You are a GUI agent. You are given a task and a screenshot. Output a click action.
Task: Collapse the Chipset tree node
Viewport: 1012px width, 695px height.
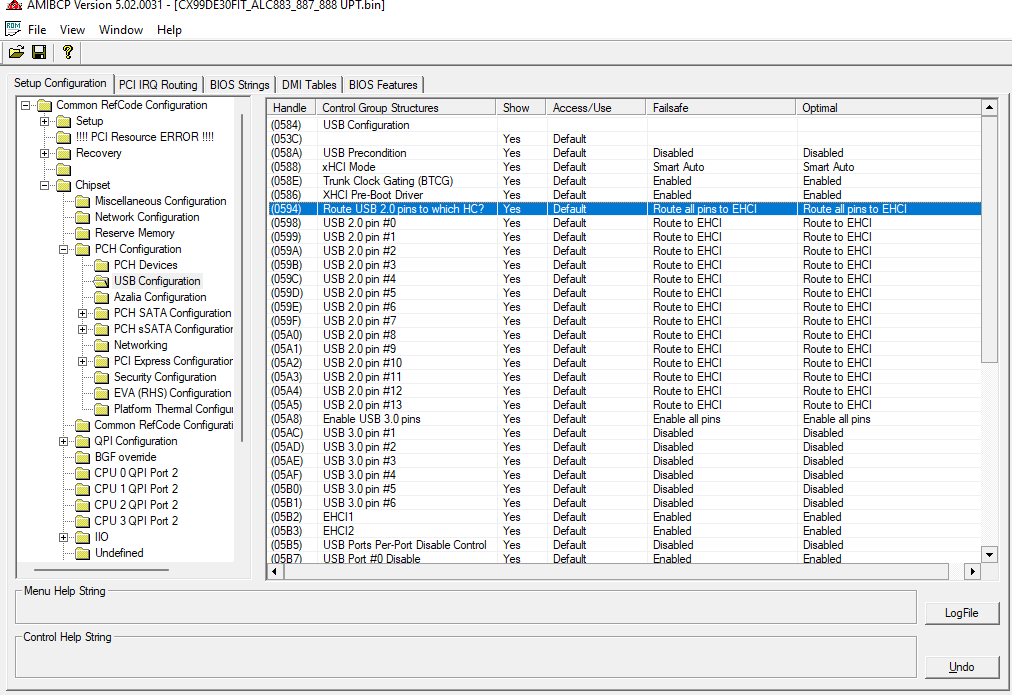point(45,185)
